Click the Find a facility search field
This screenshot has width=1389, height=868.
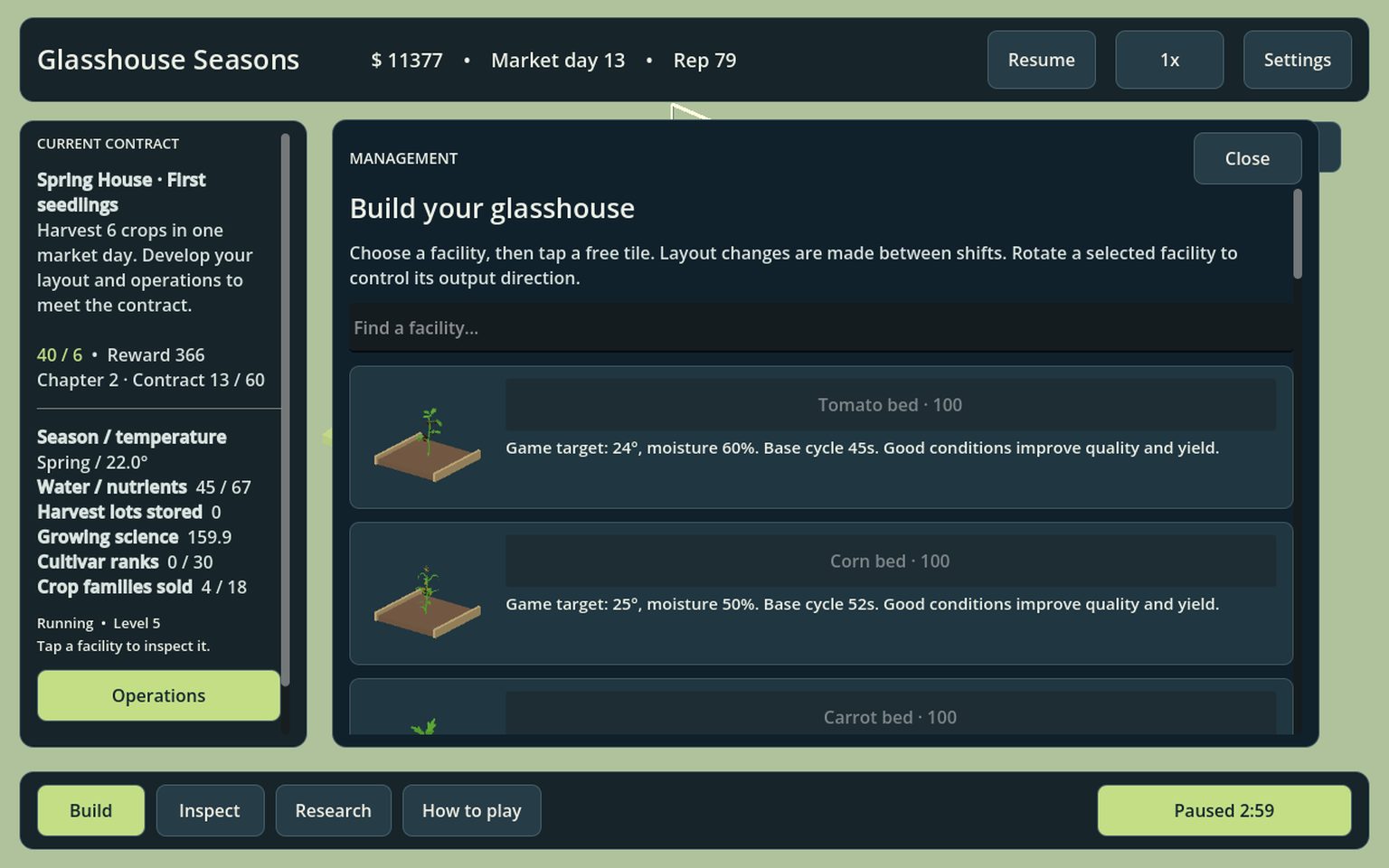click(x=820, y=327)
